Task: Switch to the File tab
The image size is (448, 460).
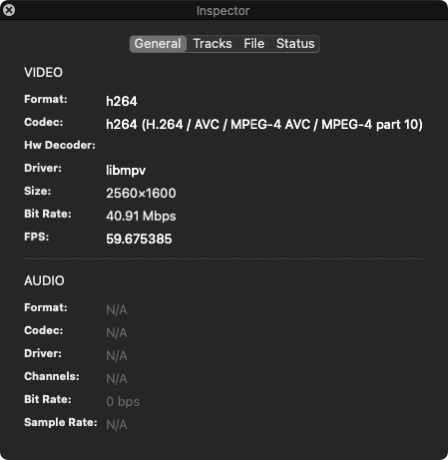Action: [254, 44]
